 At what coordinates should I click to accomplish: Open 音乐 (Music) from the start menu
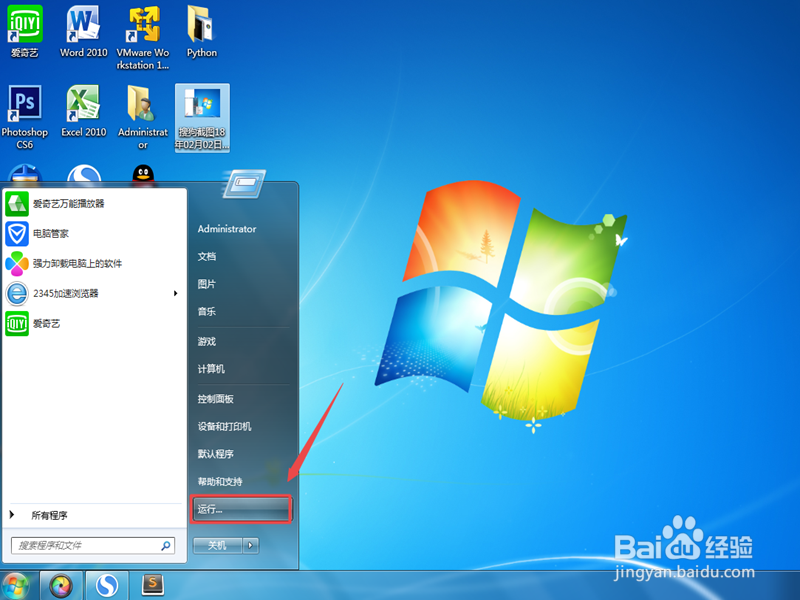[207, 312]
